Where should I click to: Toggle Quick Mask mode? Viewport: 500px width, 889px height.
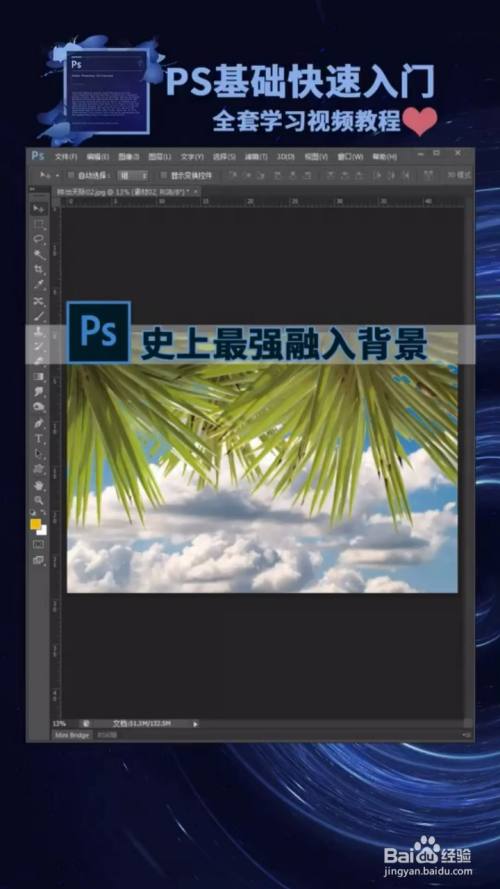(x=39, y=545)
